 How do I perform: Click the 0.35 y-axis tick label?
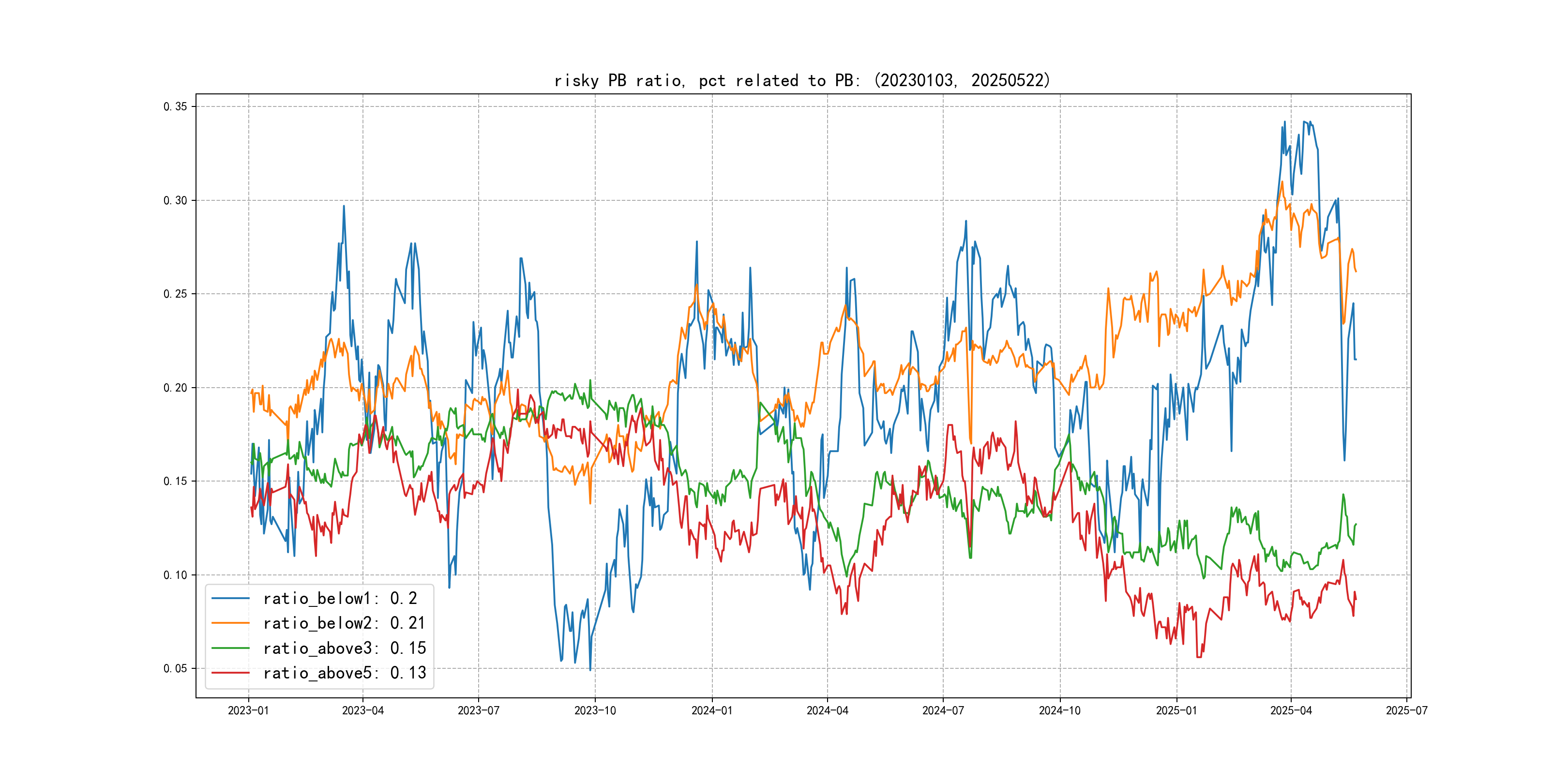[175, 106]
